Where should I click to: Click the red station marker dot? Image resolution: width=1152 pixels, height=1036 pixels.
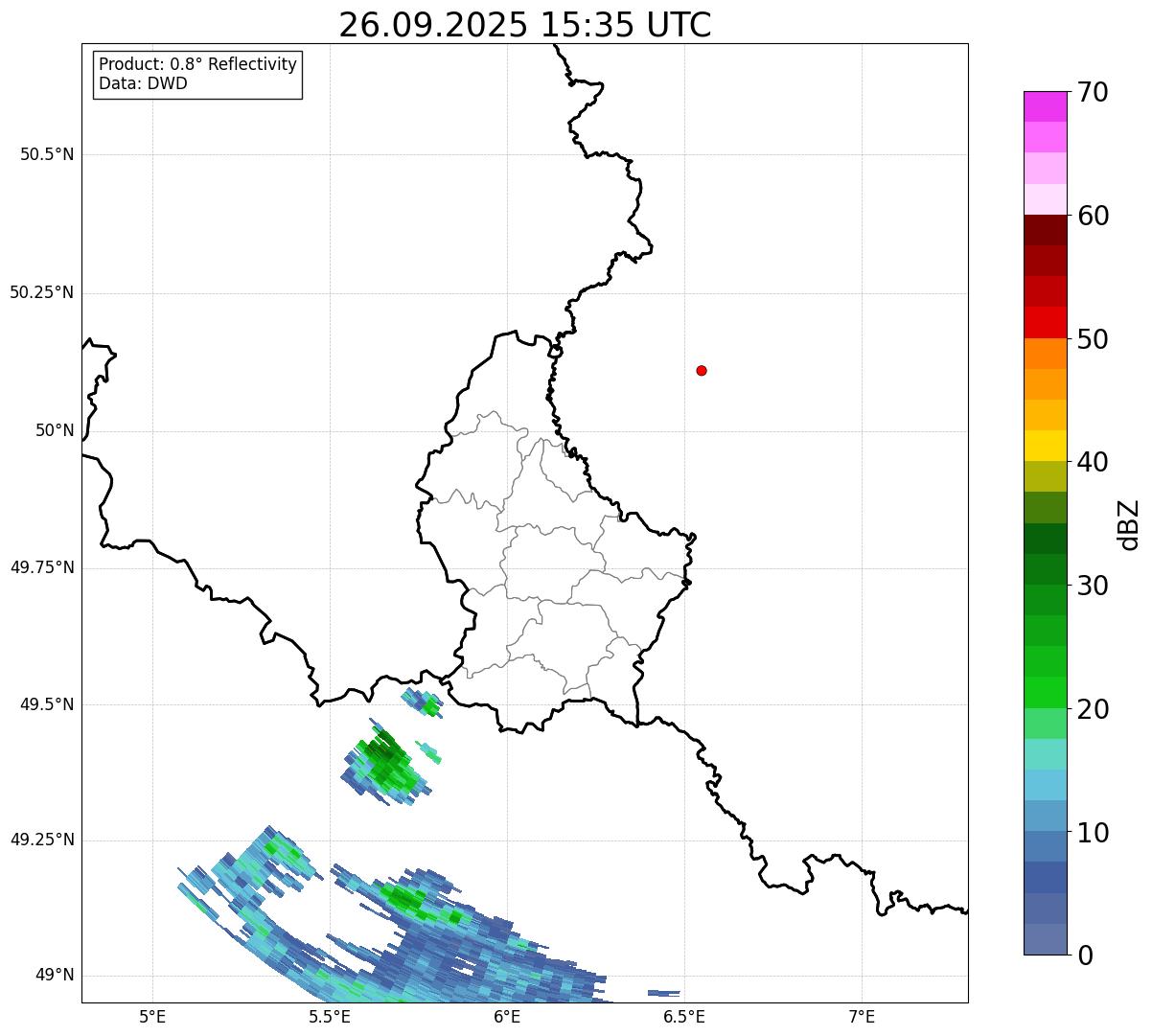(x=702, y=370)
